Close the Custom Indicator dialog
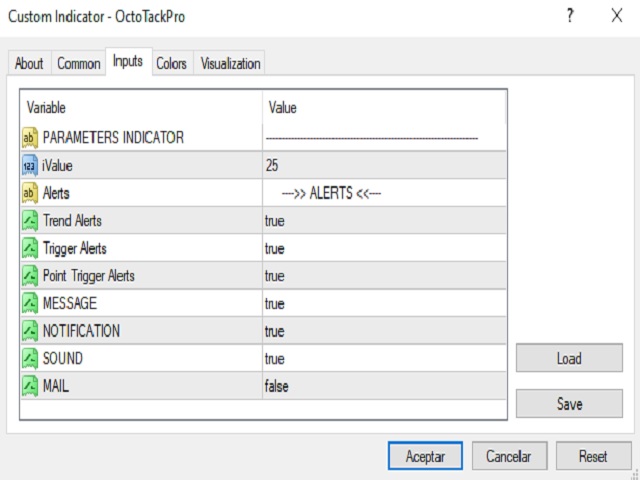This screenshot has width=640, height=480. [617, 16]
